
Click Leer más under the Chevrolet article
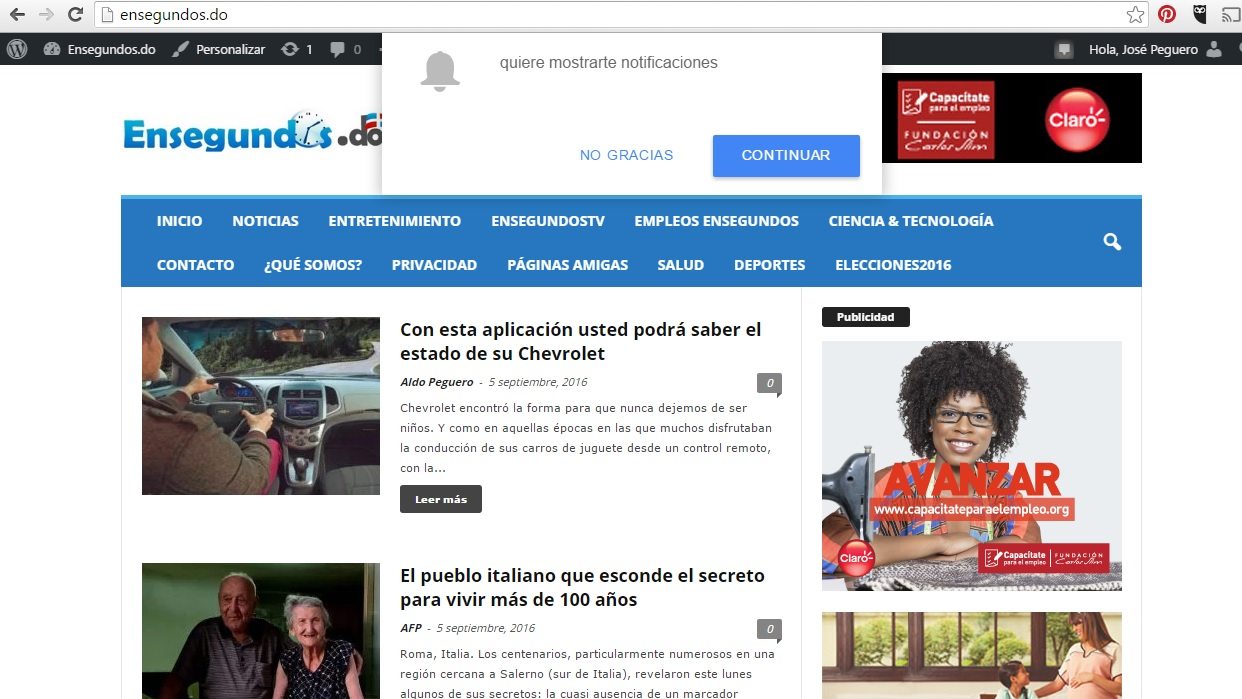pos(440,499)
